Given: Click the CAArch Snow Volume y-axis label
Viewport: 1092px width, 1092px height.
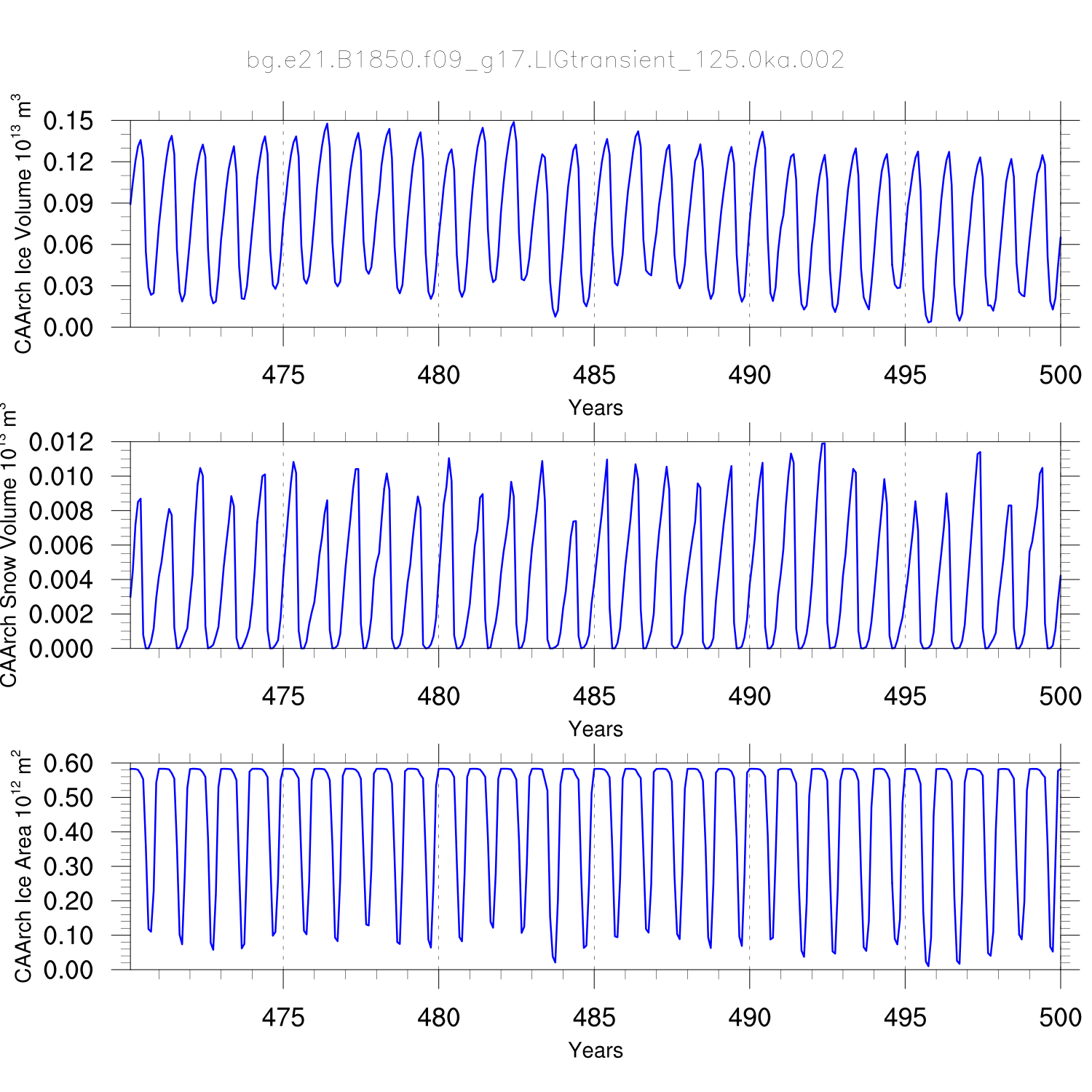Looking at the screenshot, I should click(x=9, y=545).
